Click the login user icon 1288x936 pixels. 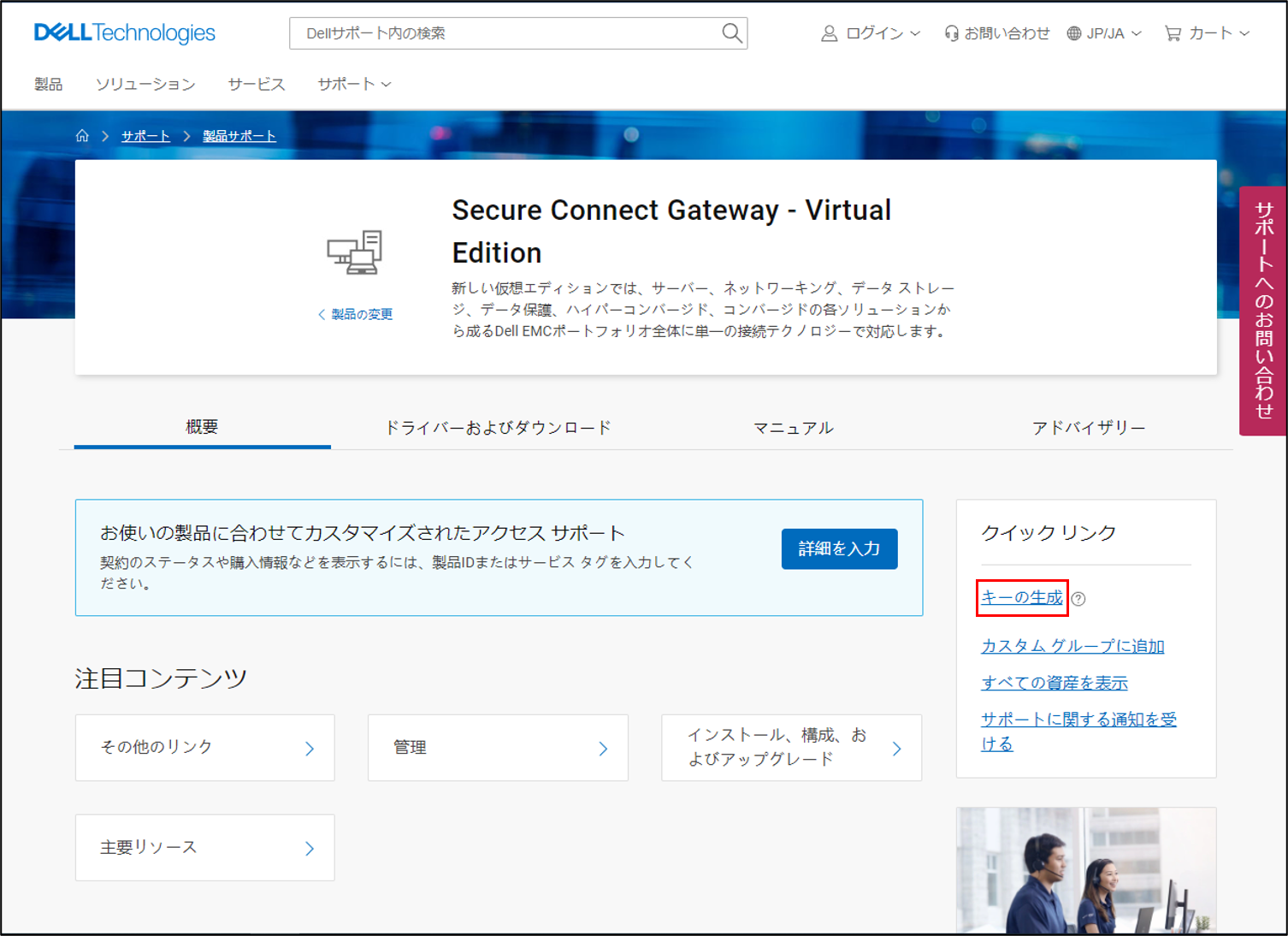click(x=829, y=33)
